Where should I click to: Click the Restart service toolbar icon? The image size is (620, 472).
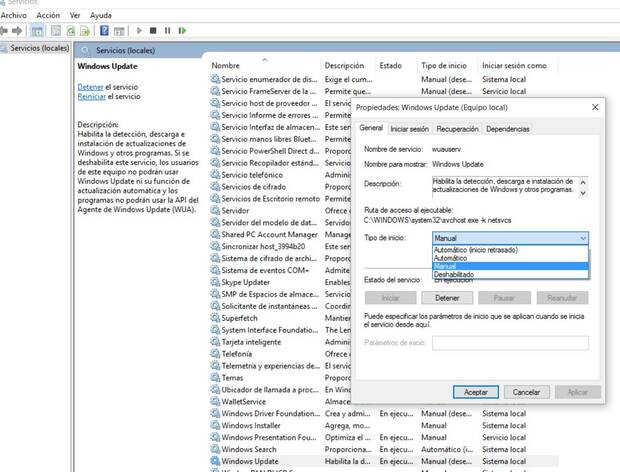click(x=182, y=30)
